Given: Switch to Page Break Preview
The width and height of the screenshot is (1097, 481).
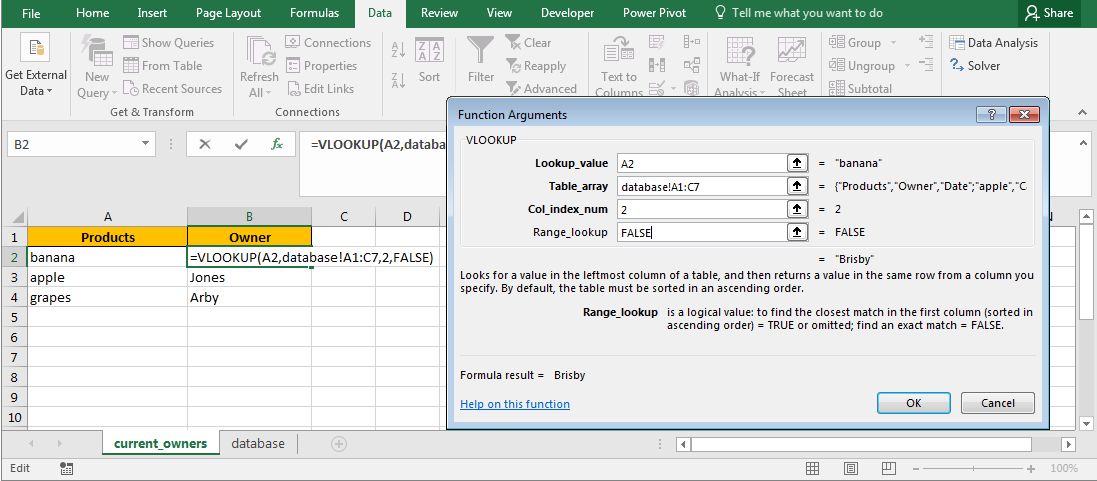Looking at the screenshot, I should click(x=889, y=468).
